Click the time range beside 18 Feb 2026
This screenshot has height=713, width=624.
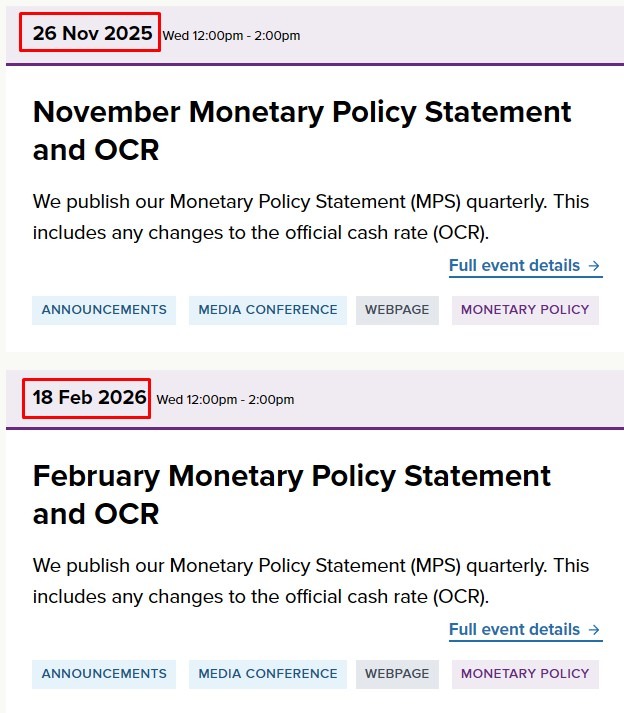click(x=226, y=400)
